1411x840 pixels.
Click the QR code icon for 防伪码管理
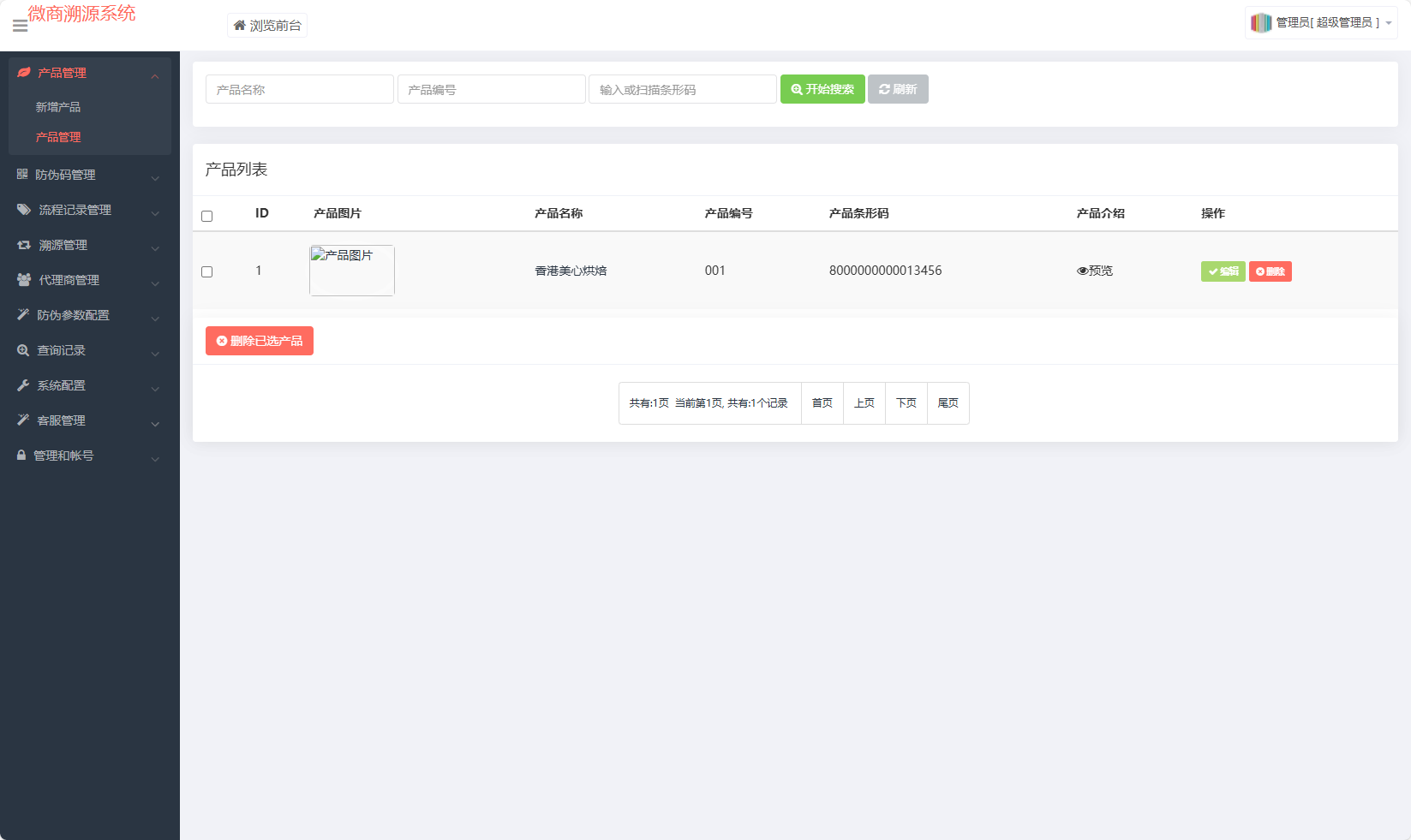(x=22, y=175)
